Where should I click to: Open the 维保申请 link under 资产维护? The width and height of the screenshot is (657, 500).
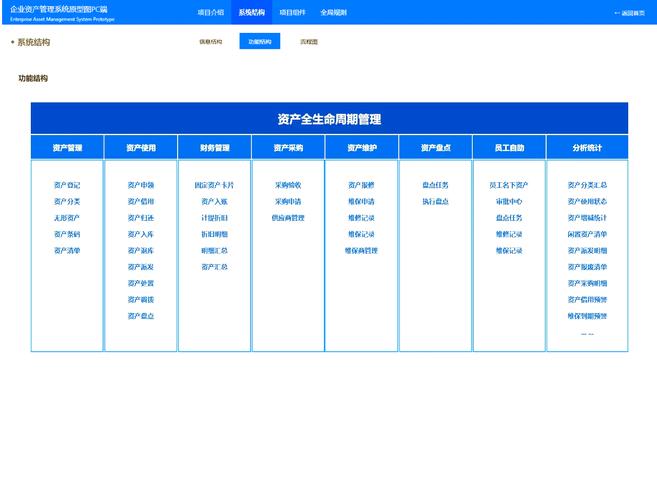361,202
